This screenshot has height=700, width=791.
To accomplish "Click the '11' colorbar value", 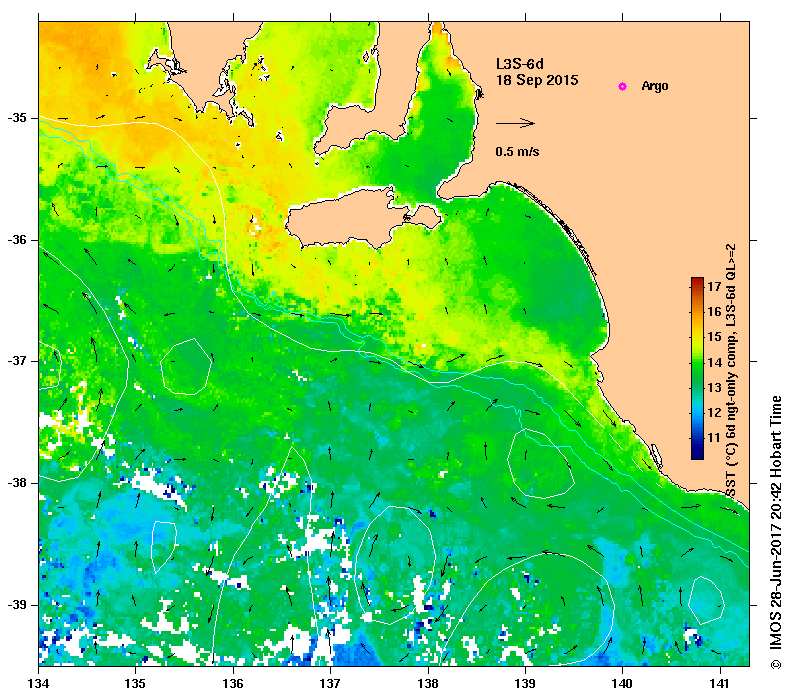I will [714, 438].
